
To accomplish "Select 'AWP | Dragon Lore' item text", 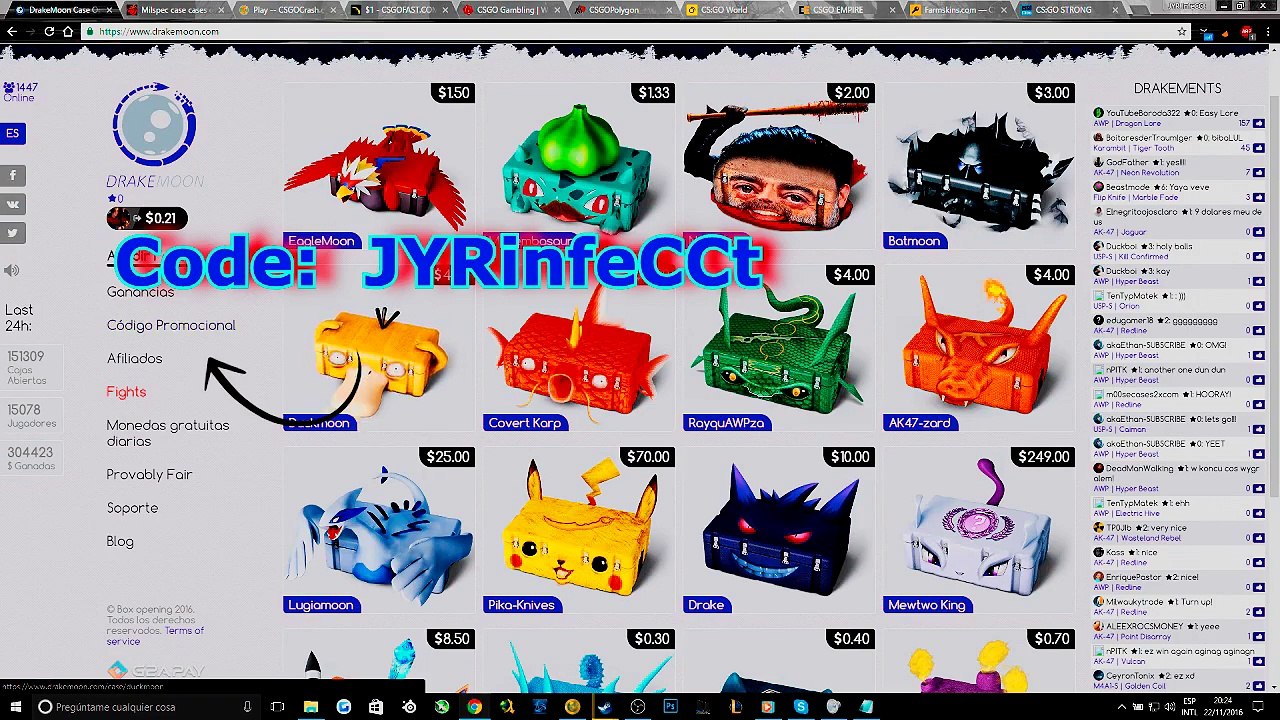I will coord(1127,124).
